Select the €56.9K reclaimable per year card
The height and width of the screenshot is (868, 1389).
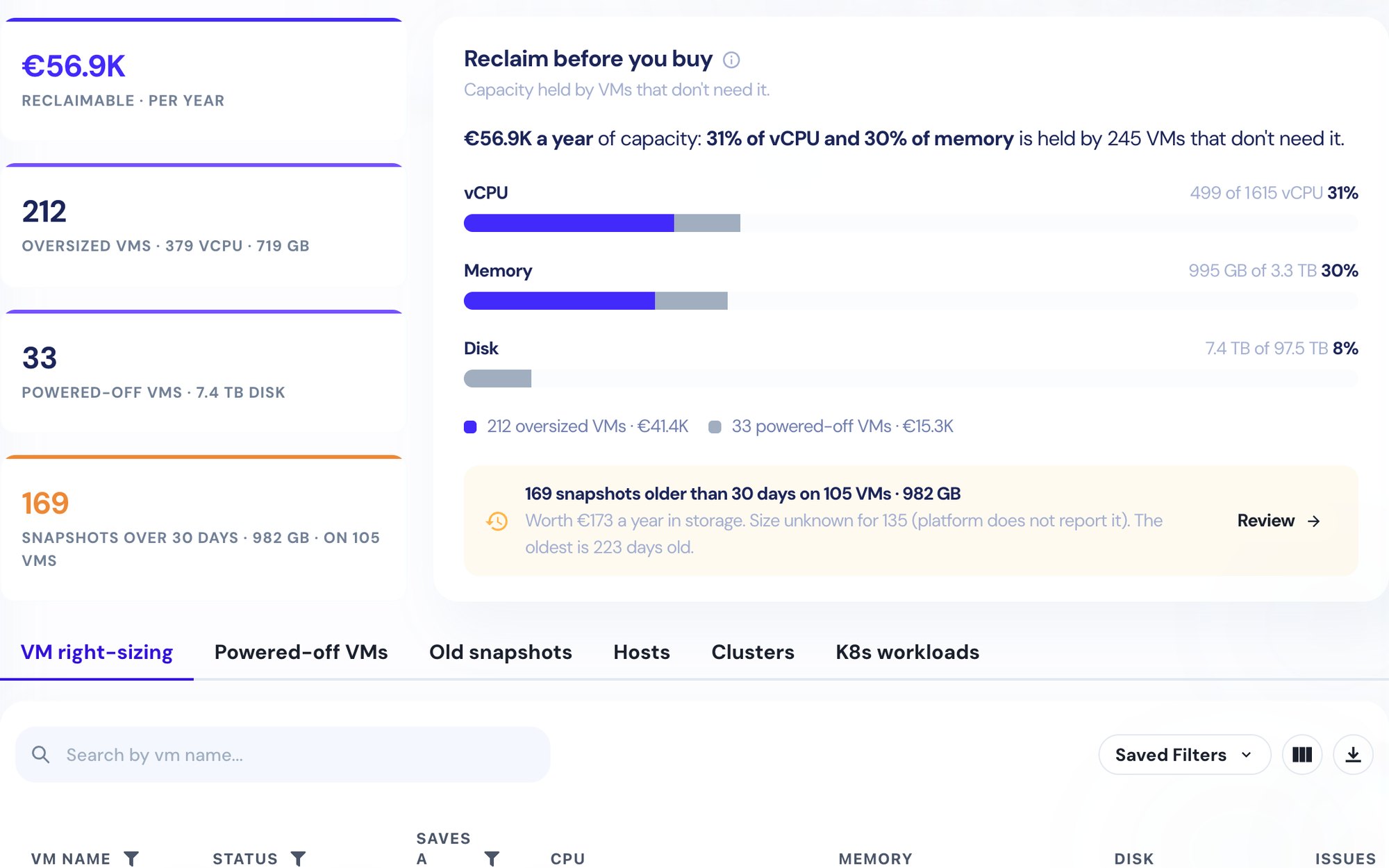click(x=203, y=81)
